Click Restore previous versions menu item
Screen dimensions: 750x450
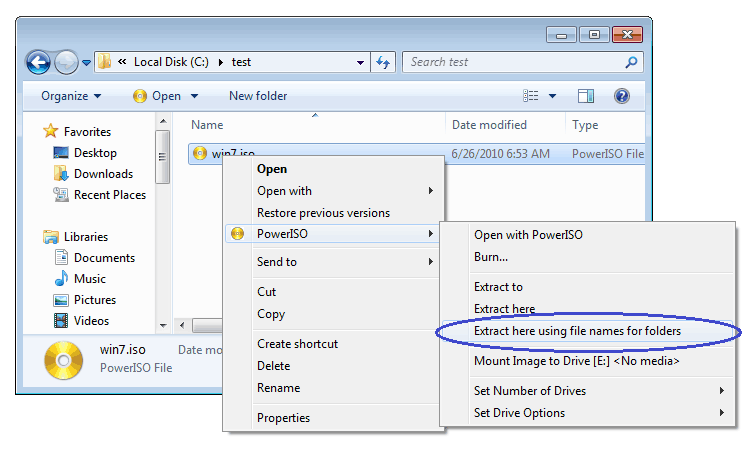coord(323,213)
